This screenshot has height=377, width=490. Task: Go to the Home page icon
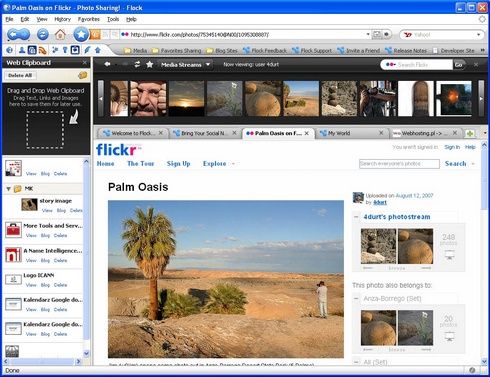[60, 34]
